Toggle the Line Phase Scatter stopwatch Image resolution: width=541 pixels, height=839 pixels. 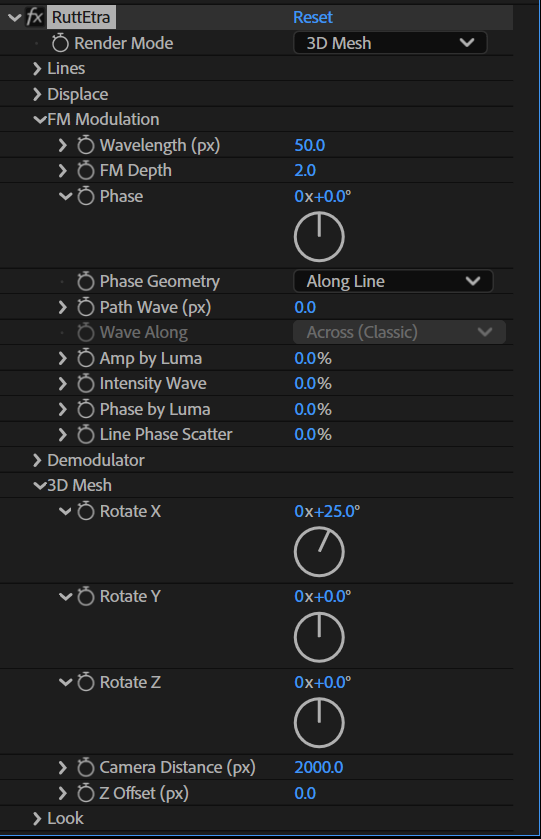pyautogui.click(x=86, y=434)
